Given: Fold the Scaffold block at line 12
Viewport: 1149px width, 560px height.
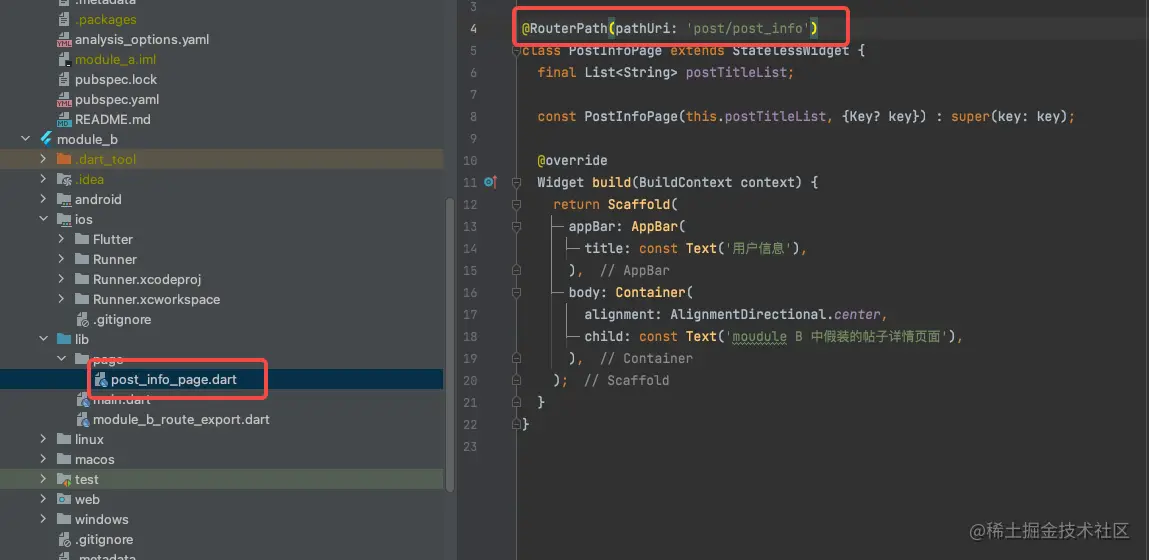Looking at the screenshot, I should tap(517, 205).
